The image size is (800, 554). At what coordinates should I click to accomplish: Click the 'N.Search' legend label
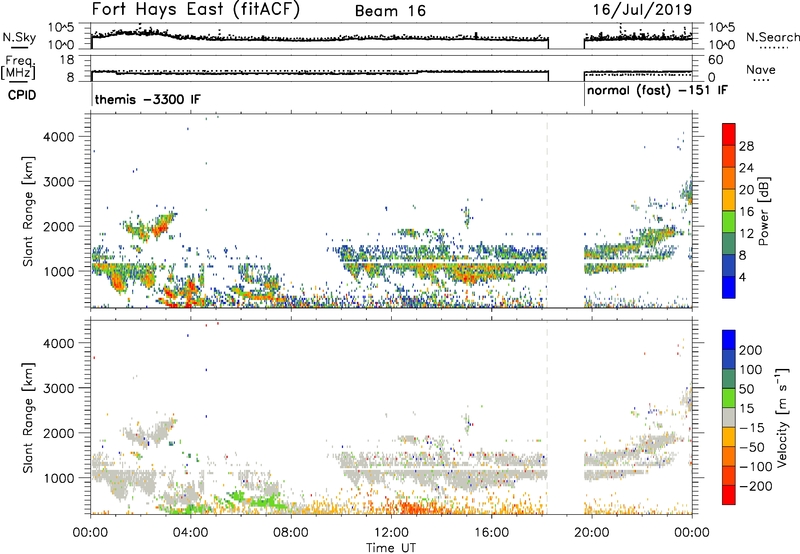coord(772,37)
